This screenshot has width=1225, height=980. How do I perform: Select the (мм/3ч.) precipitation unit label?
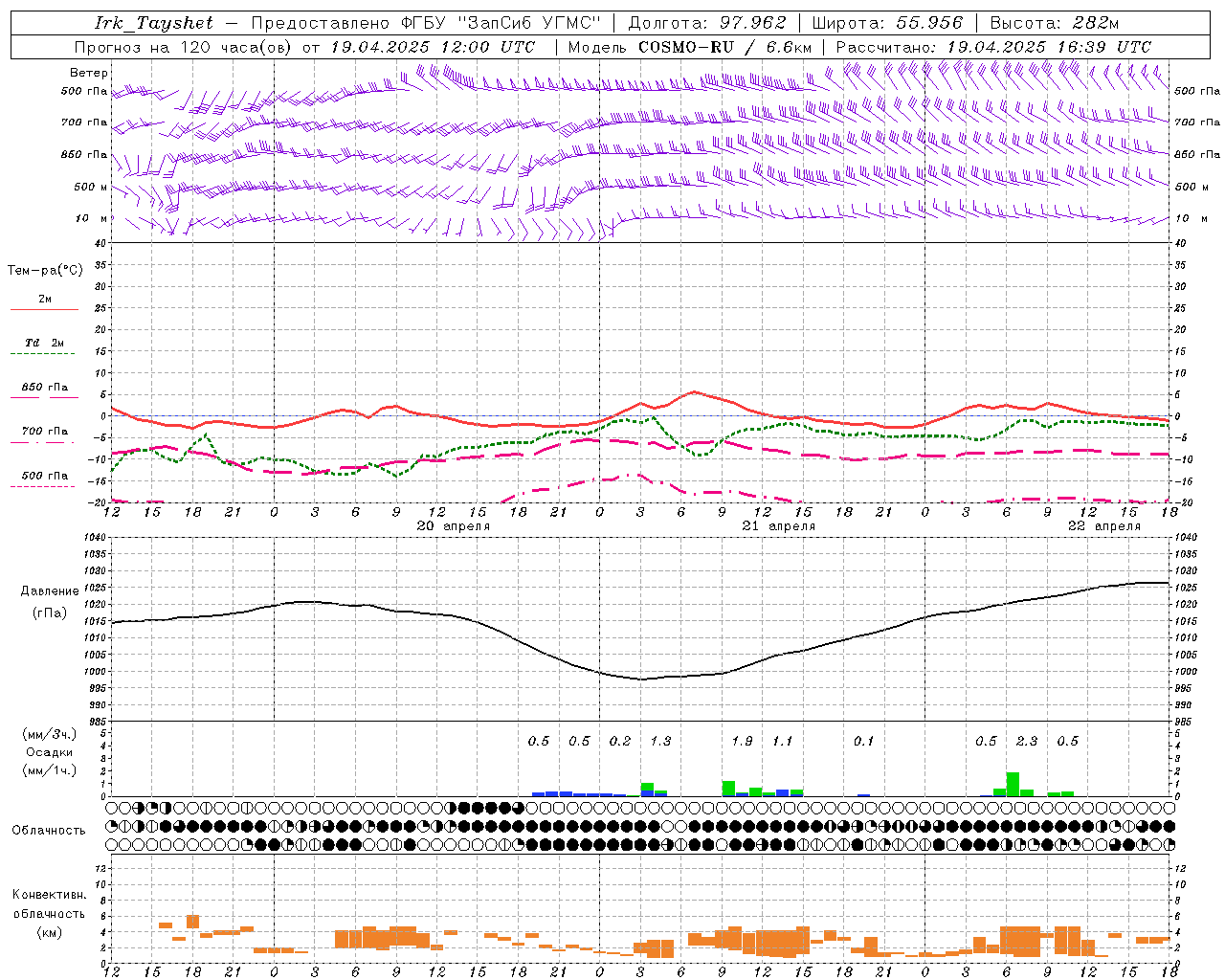(x=49, y=734)
